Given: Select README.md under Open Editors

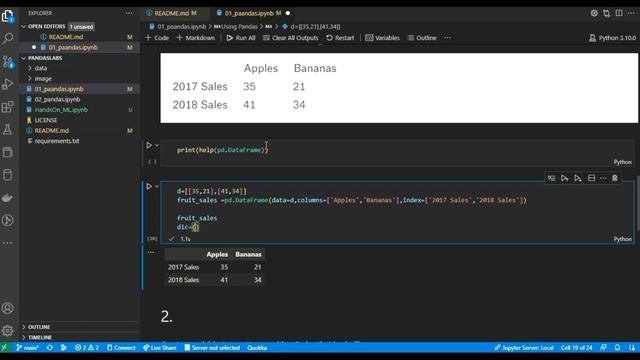Looking at the screenshot, I should [66, 37].
